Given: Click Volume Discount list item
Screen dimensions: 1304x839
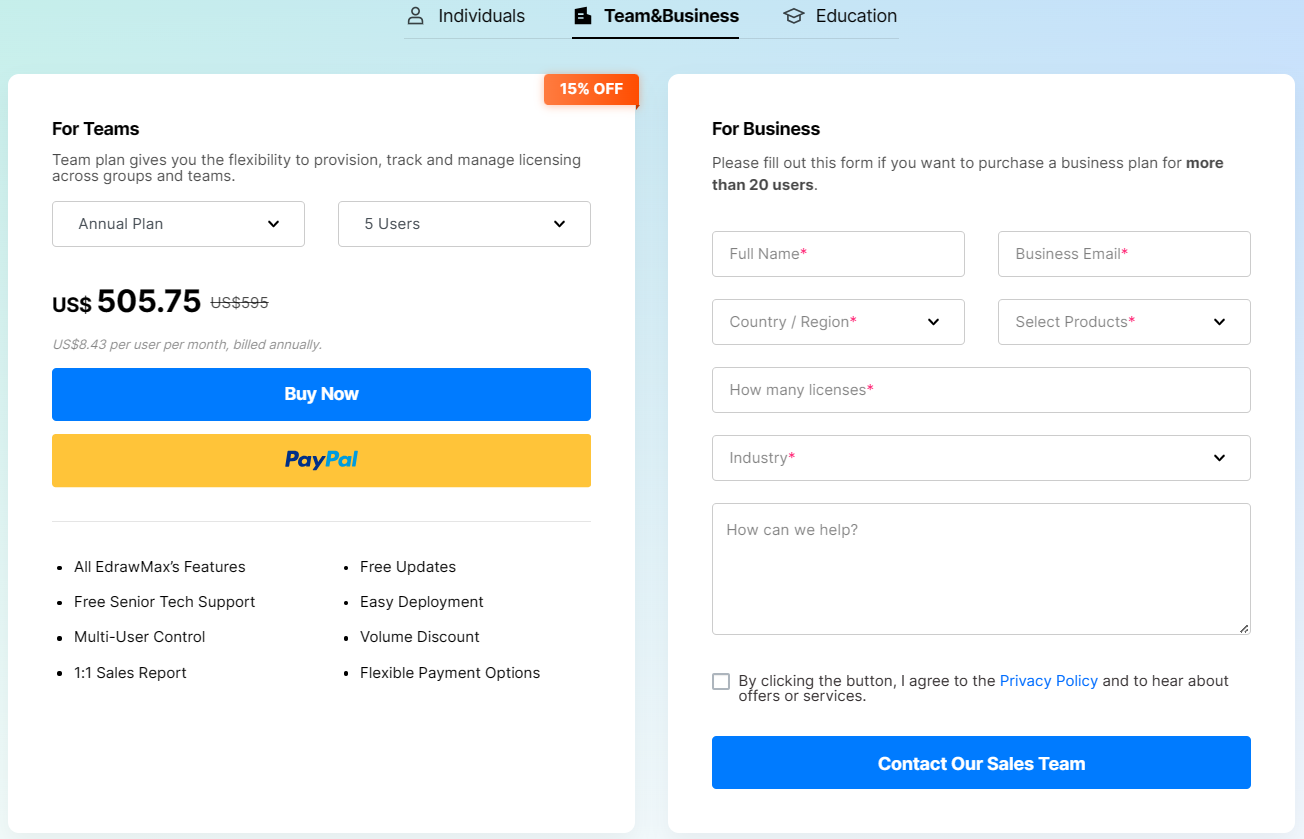Looking at the screenshot, I should coord(420,637).
